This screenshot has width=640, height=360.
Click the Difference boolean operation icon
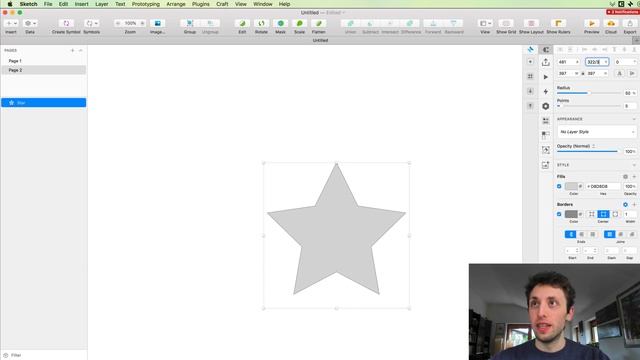coord(410,24)
